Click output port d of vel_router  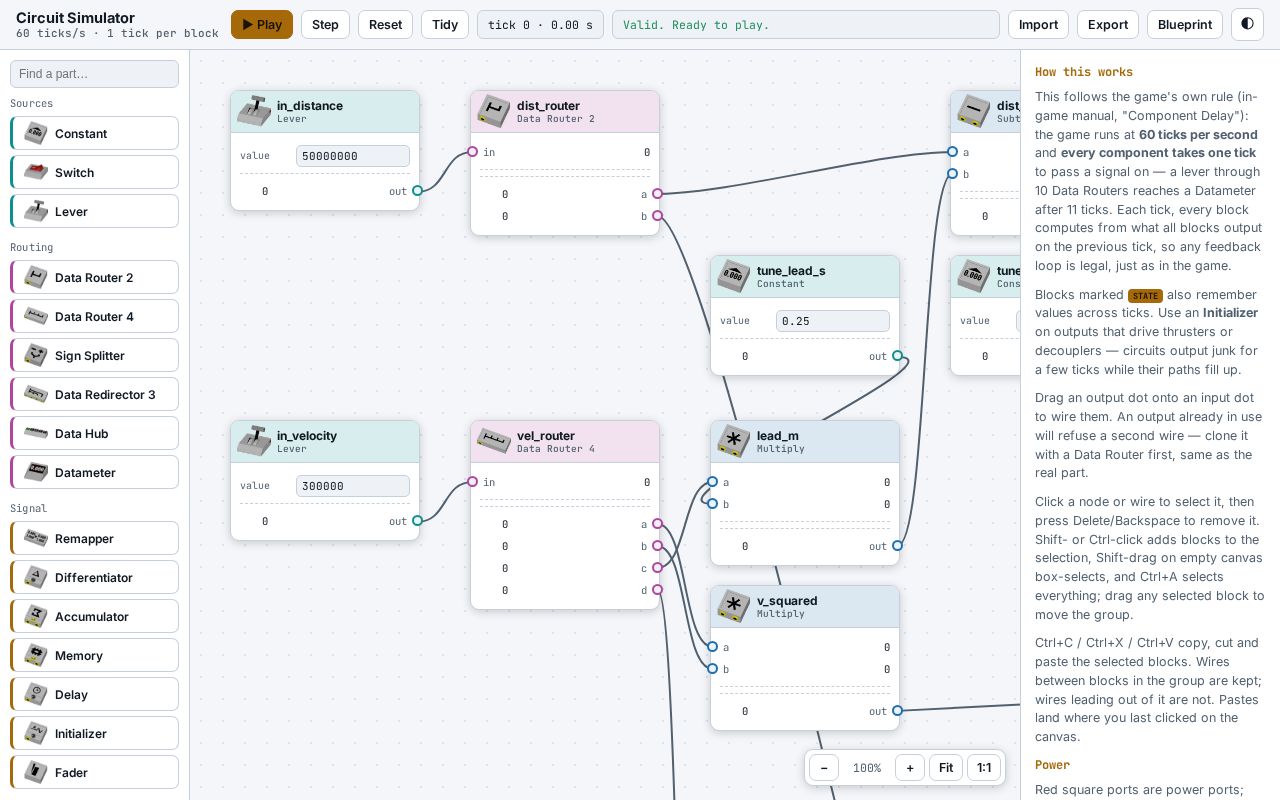pyautogui.click(x=657, y=590)
